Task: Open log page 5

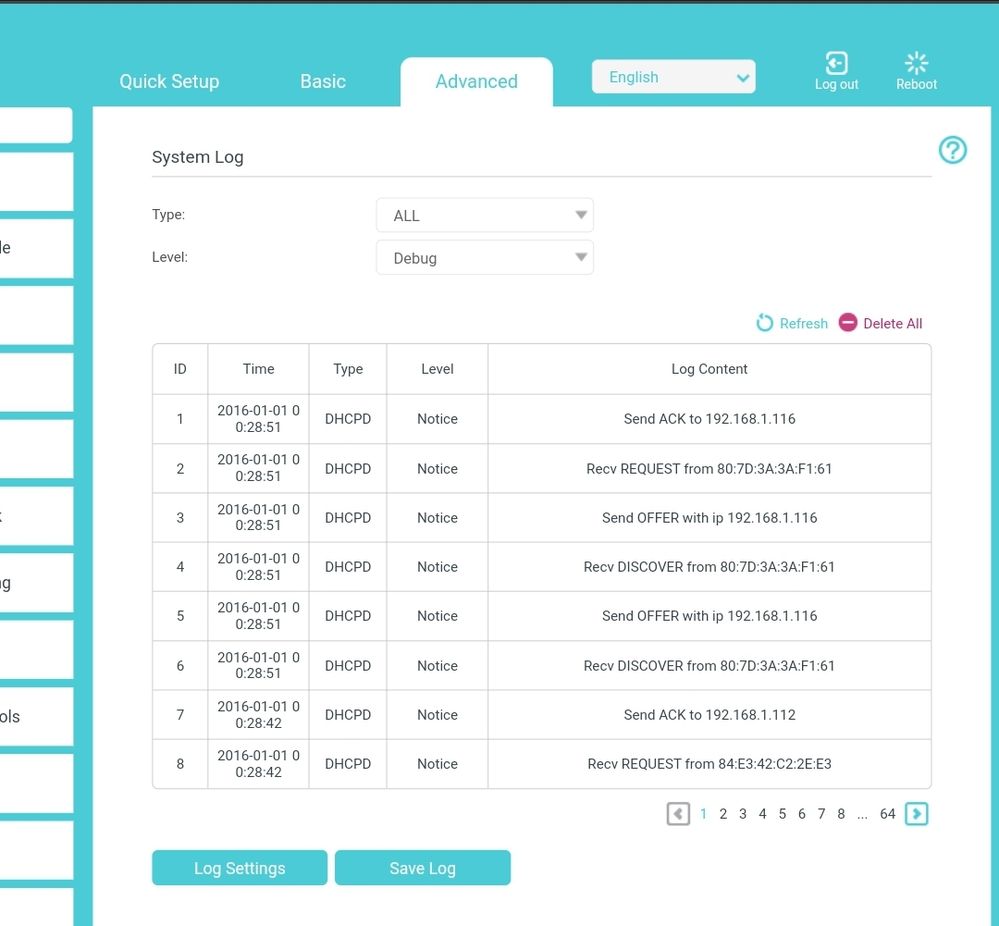Action: click(782, 814)
